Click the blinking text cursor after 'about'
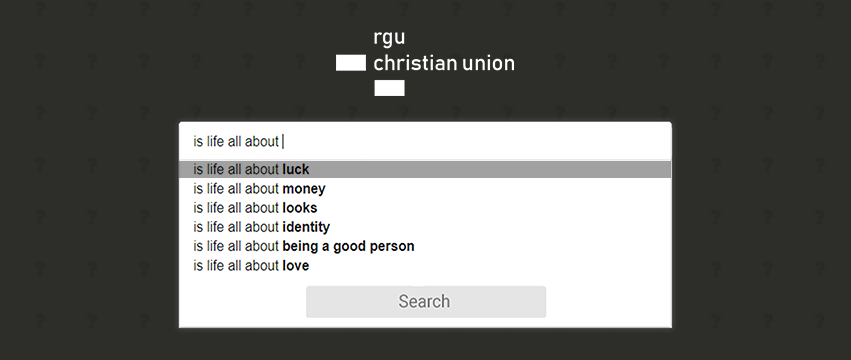 tap(283, 142)
